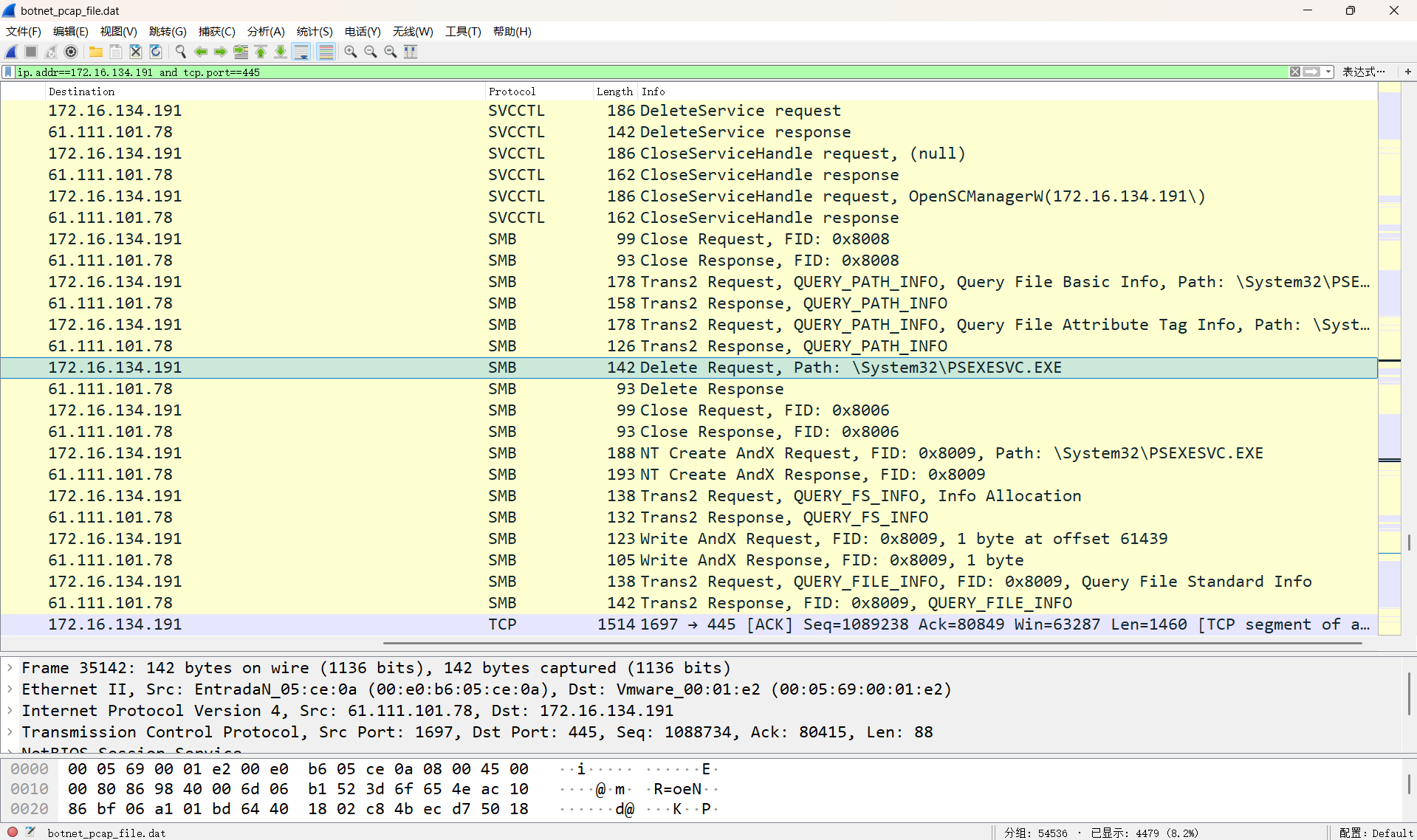Viewport: 1417px width, 840px height.
Task: Expand Transmission Control Protocol details
Action: click(x=10, y=732)
